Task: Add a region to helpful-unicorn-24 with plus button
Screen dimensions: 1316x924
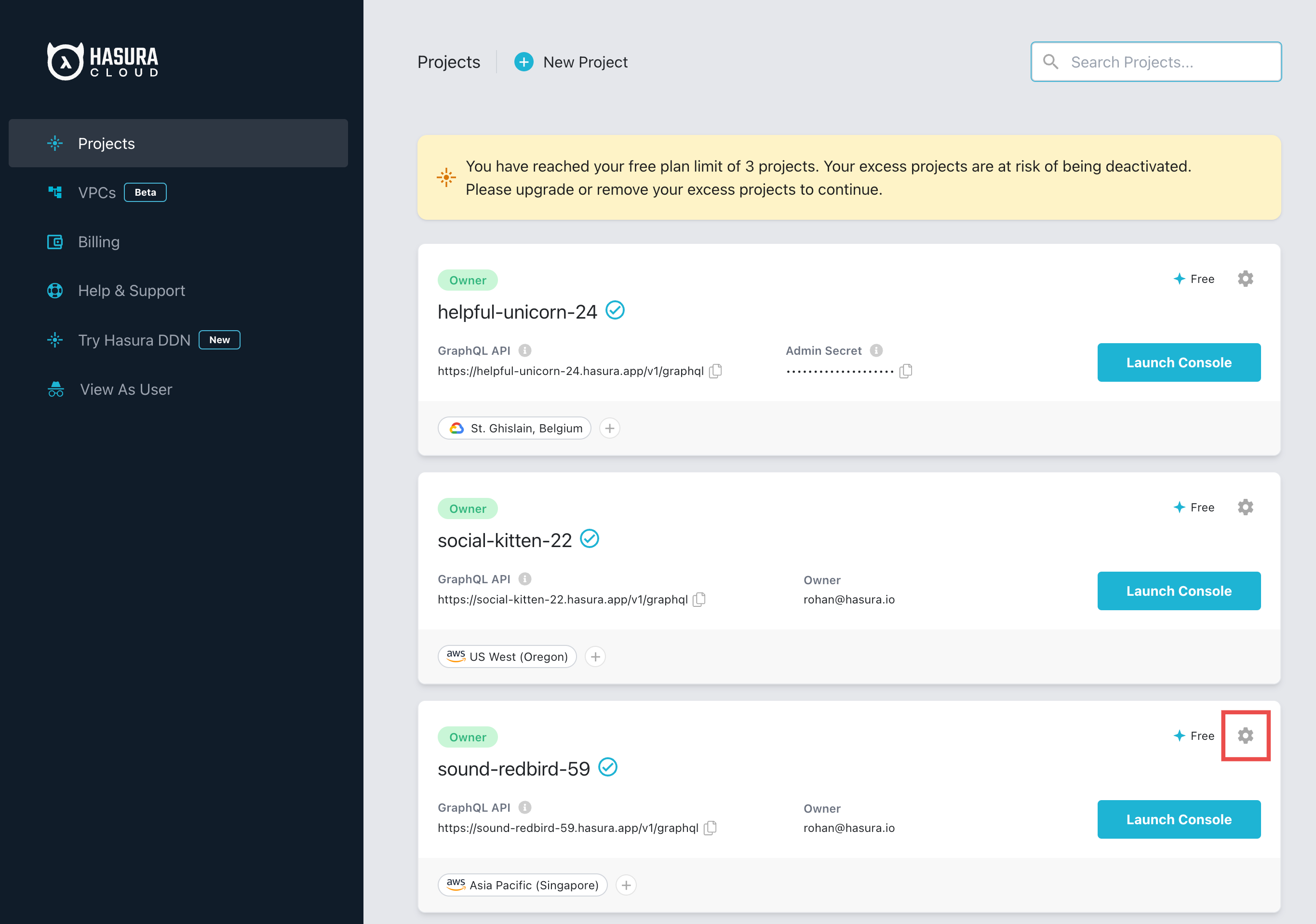Action: [609, 428]
